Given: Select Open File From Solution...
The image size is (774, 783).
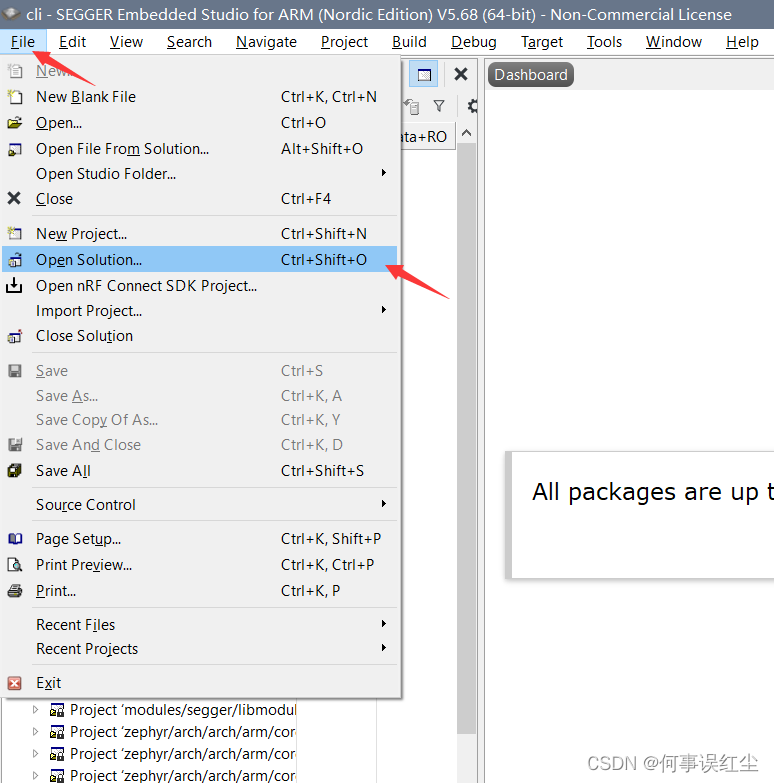Looking at the screenshot, I should [200, 149].
